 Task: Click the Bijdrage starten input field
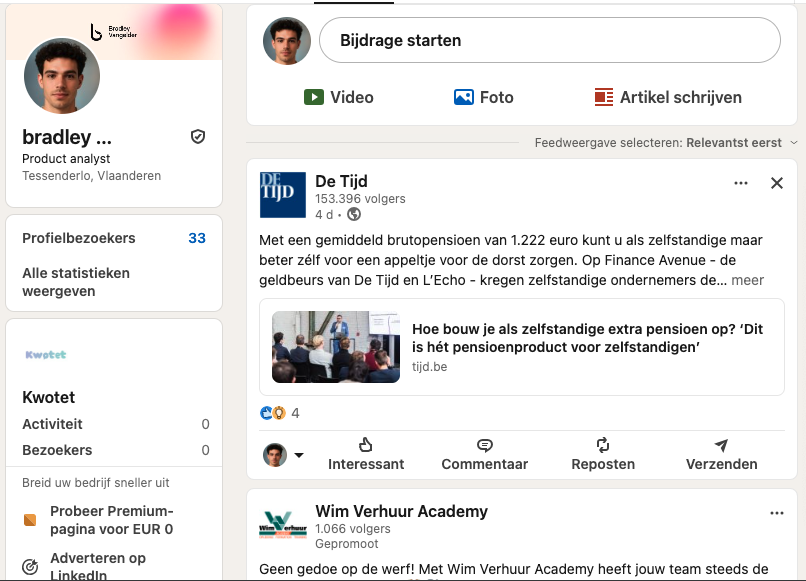550,40
